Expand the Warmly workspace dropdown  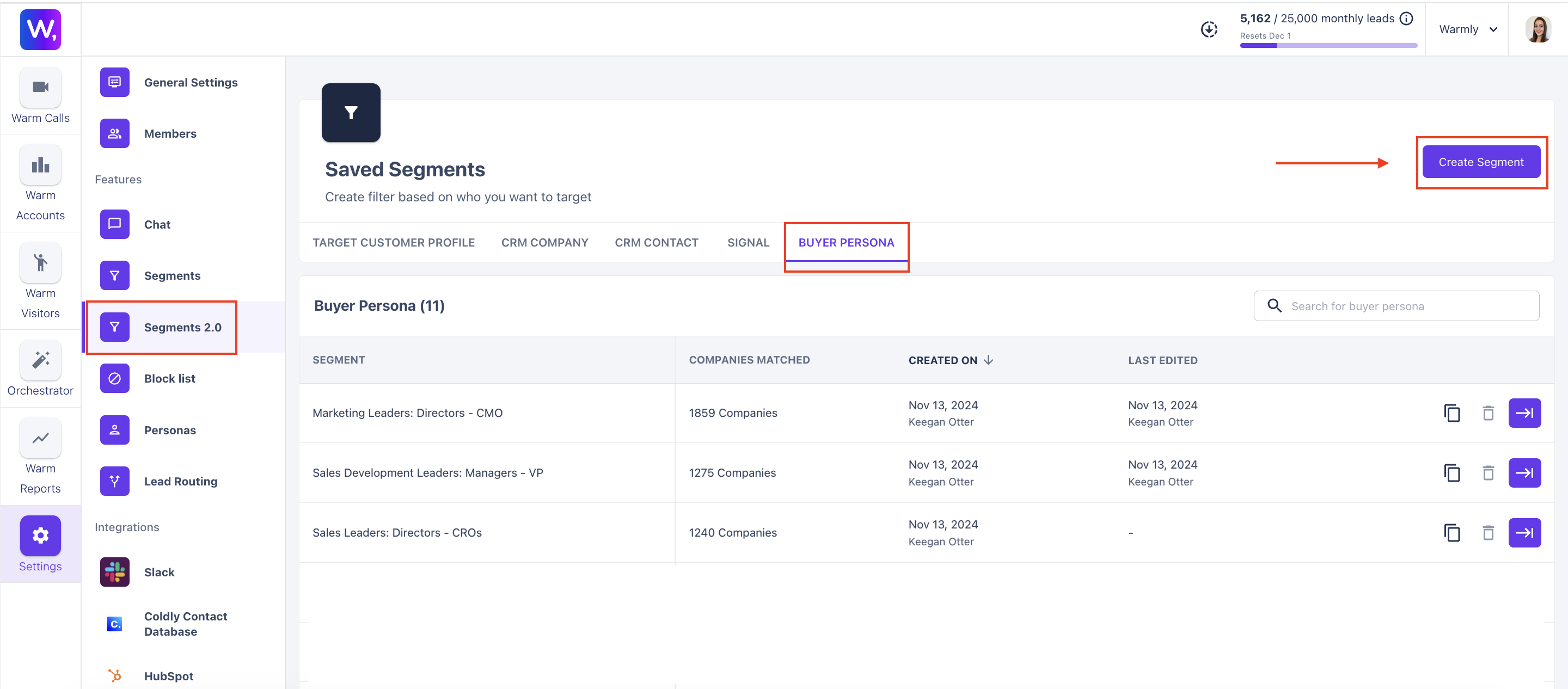coord(1468,29)
